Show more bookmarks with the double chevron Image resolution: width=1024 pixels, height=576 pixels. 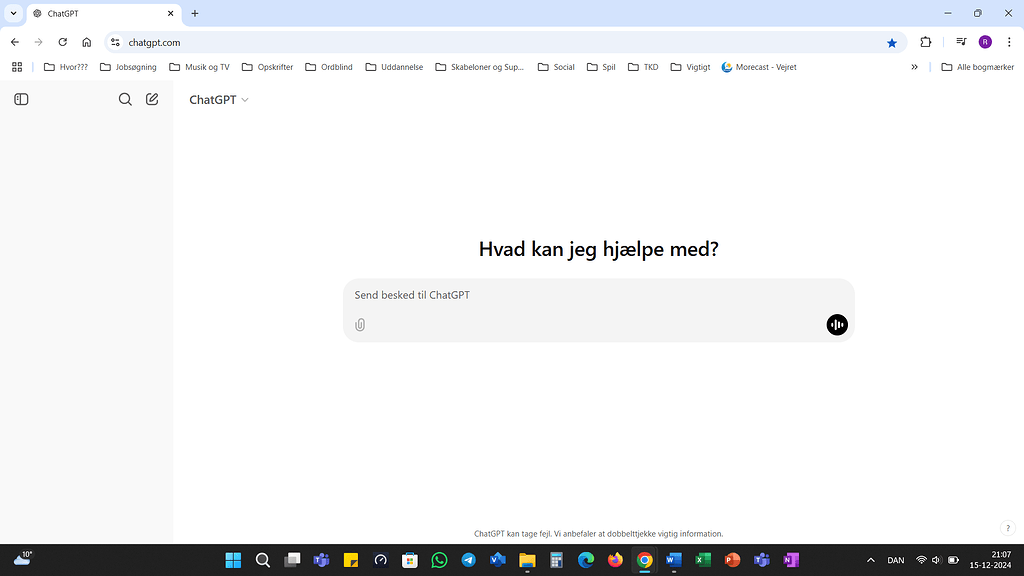[914, 67]
